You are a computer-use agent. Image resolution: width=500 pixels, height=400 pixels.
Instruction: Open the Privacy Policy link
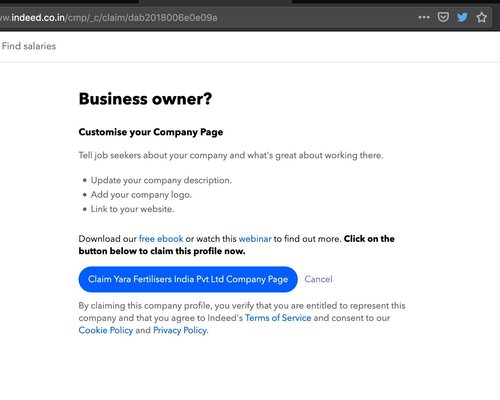pyautogui.click(x=180, y=330)
